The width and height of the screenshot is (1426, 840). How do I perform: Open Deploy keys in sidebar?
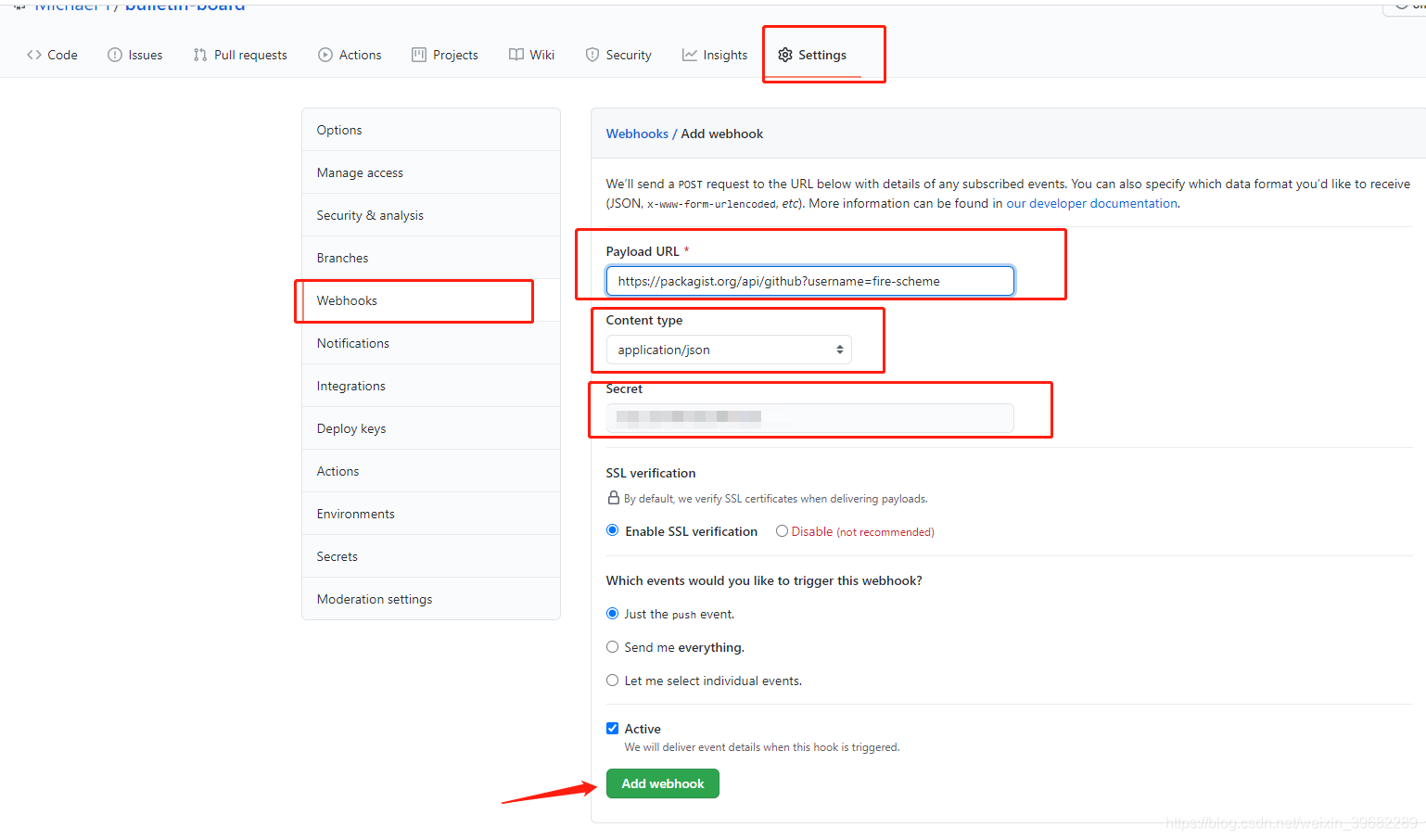[x=431, y=428]
